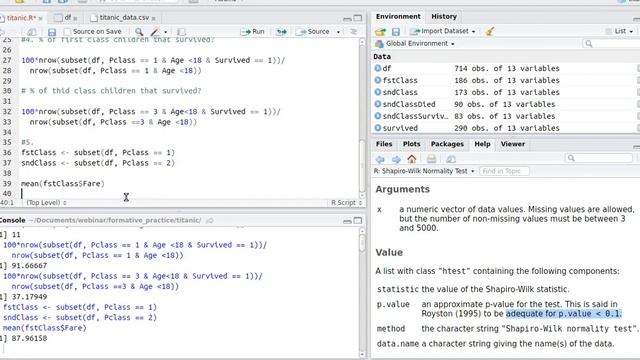Go back in Help pane
This screenshot has width=640, height=360.
pyautogui.click(x=380, y=159)
